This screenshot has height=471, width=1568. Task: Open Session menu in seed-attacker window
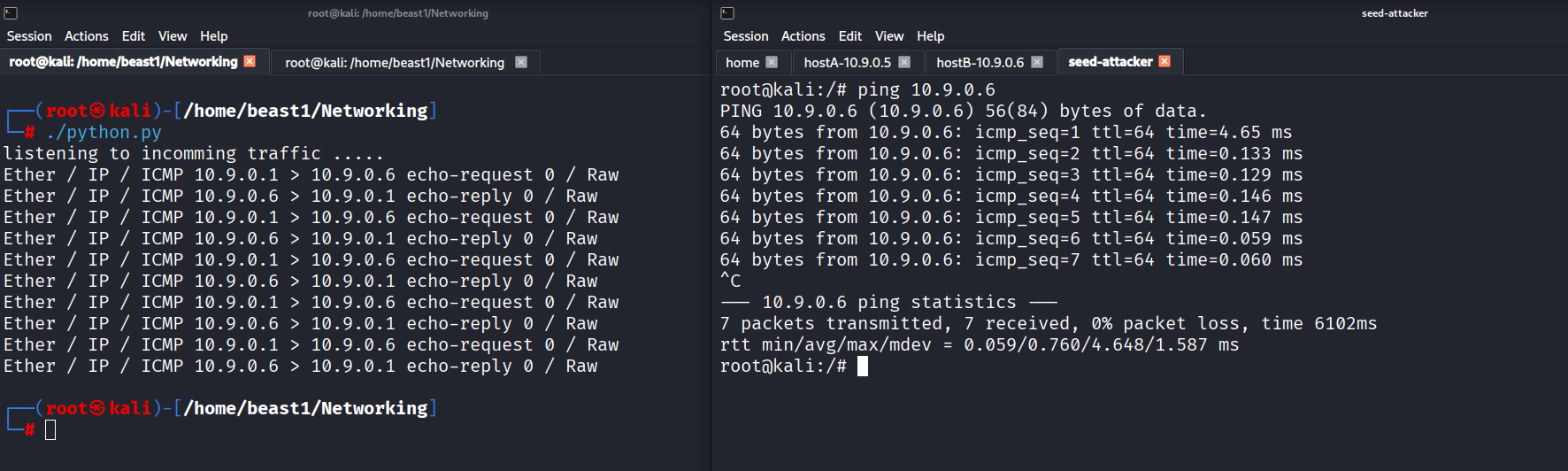coord(745,36)
